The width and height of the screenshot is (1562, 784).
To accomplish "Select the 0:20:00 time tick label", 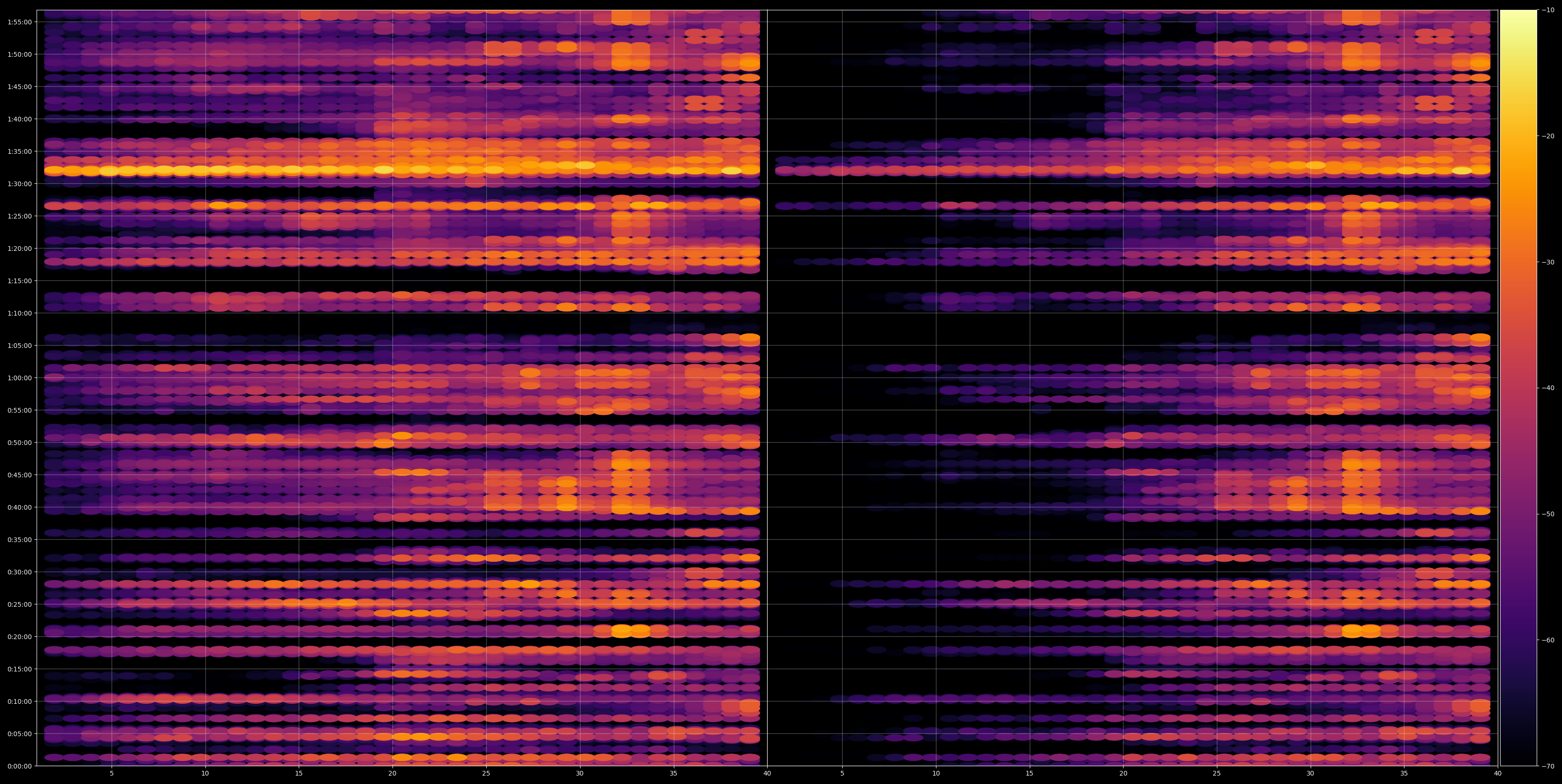I will point(19,637).
